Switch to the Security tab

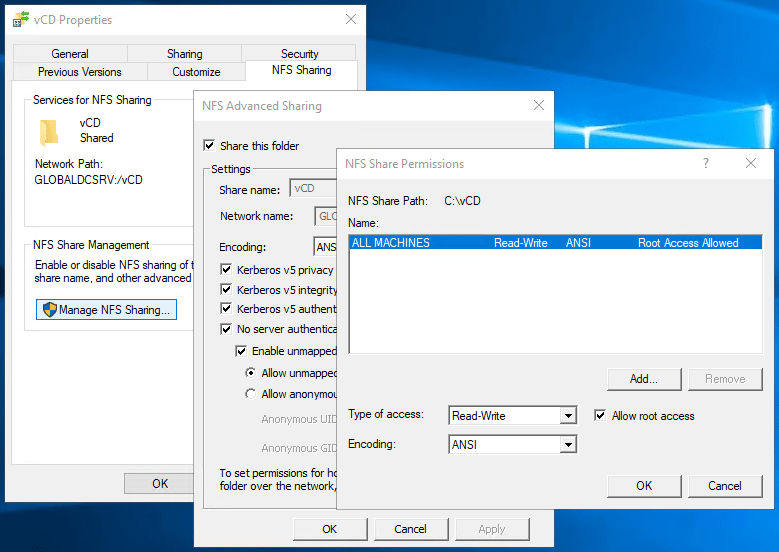point(299,54)
